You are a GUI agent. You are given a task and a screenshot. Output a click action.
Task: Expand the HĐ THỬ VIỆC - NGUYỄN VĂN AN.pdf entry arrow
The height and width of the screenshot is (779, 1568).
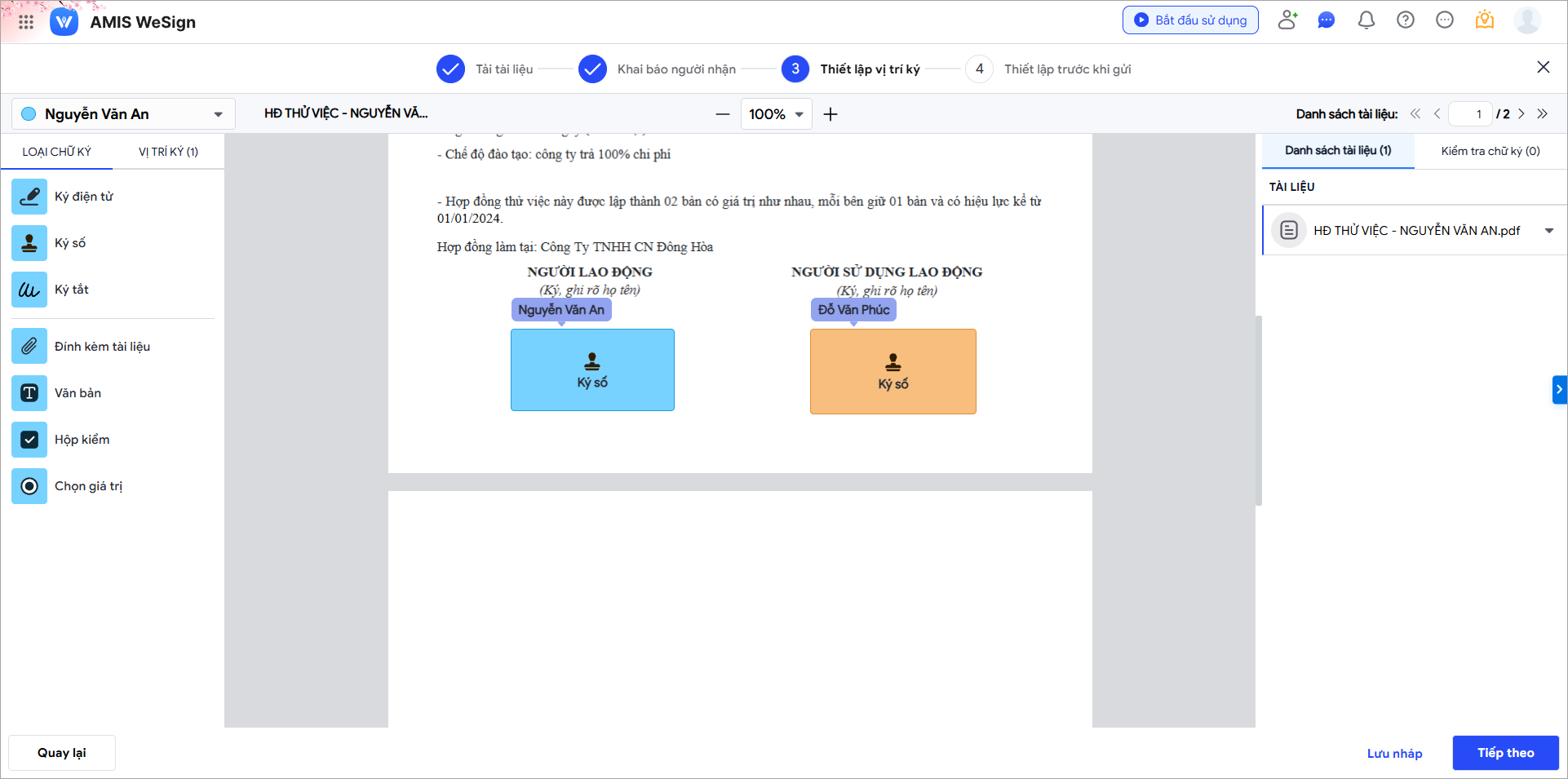coord(1549,231)
